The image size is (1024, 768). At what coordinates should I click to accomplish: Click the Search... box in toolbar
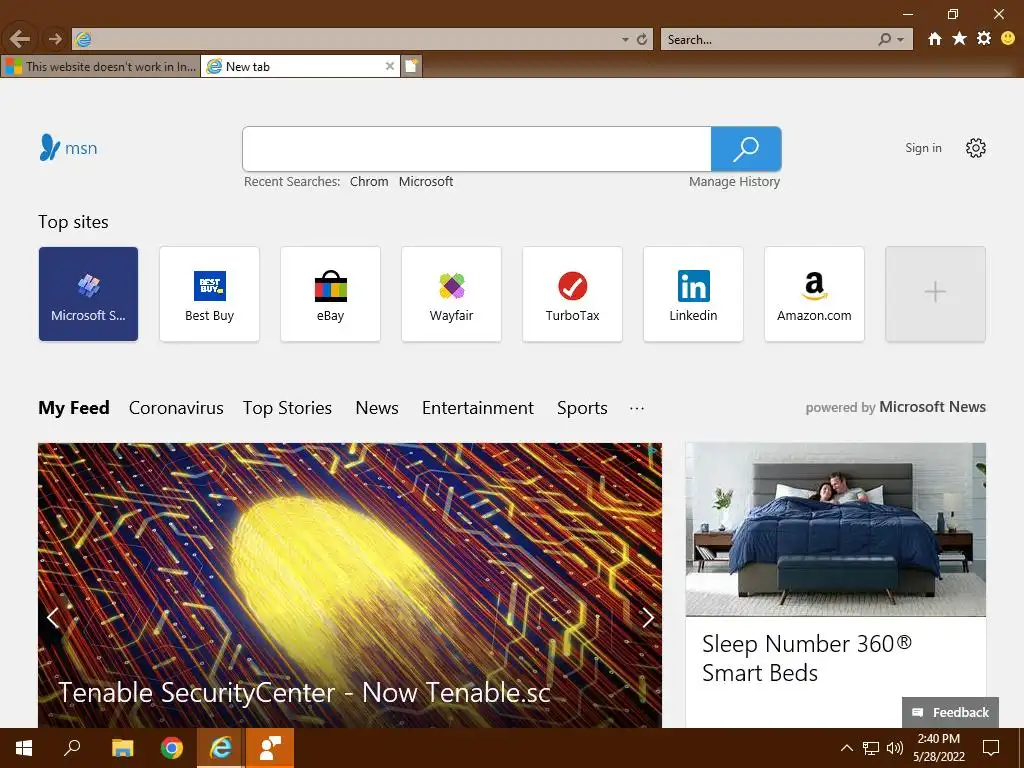point(767,40)
